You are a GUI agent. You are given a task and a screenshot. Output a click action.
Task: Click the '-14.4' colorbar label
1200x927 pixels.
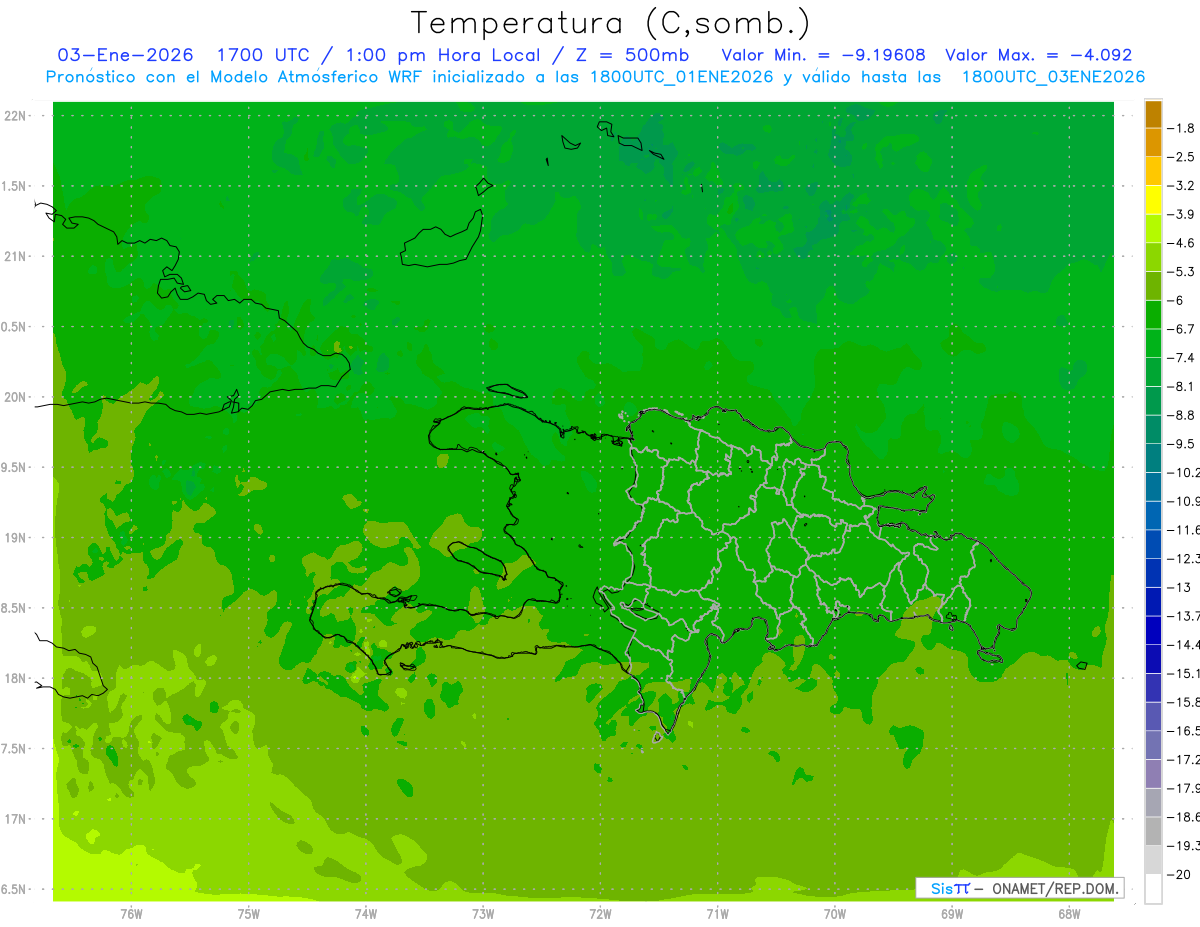pos(1183,645)
